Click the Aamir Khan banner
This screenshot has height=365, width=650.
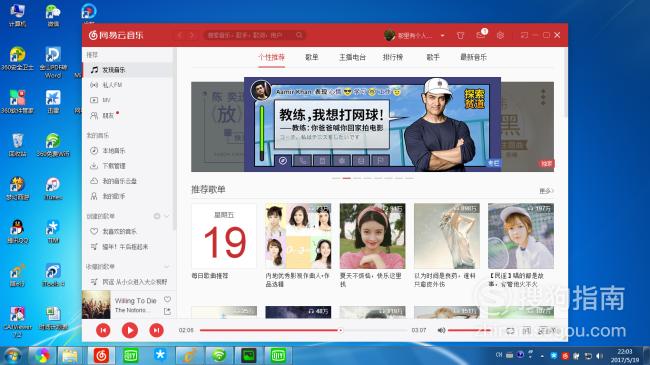point(372,124)
